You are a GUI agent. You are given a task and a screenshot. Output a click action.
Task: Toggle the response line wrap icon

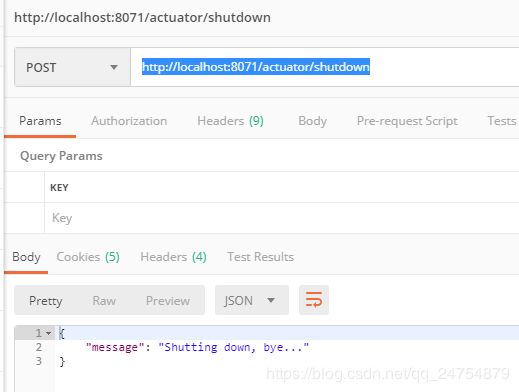(x=314, y=300)
